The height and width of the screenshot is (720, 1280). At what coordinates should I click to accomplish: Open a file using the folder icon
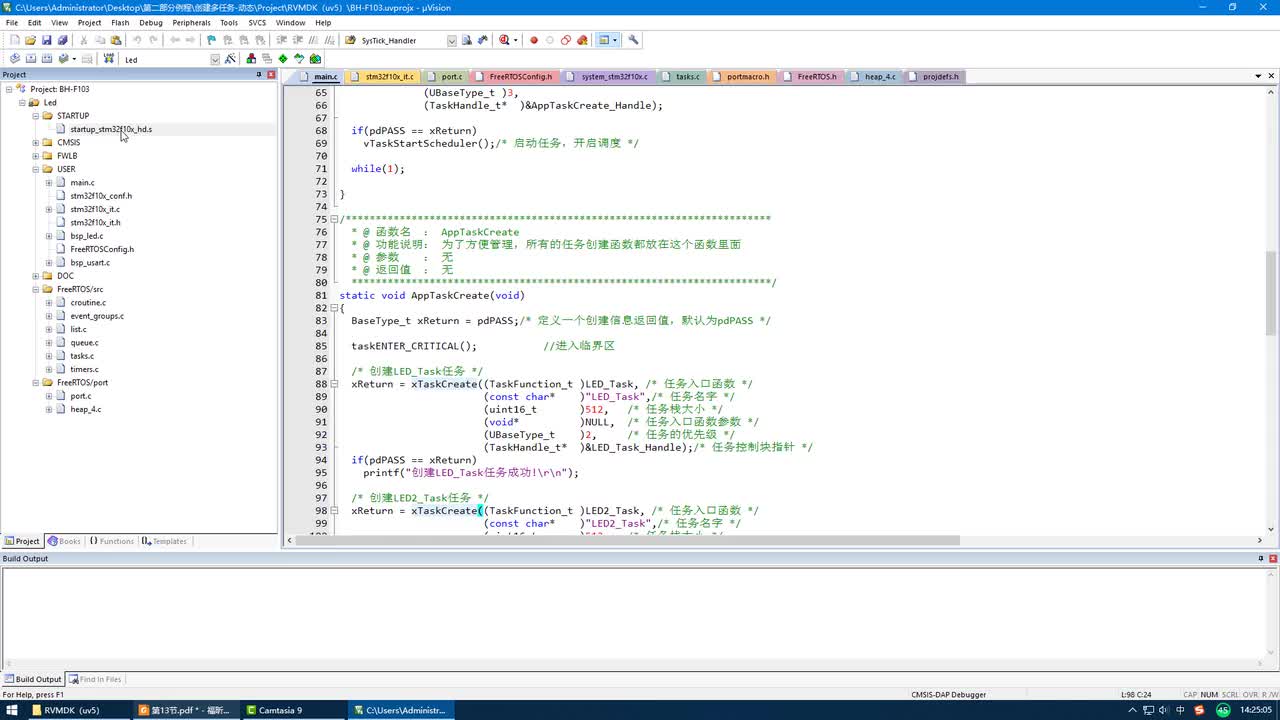(30, 40)
